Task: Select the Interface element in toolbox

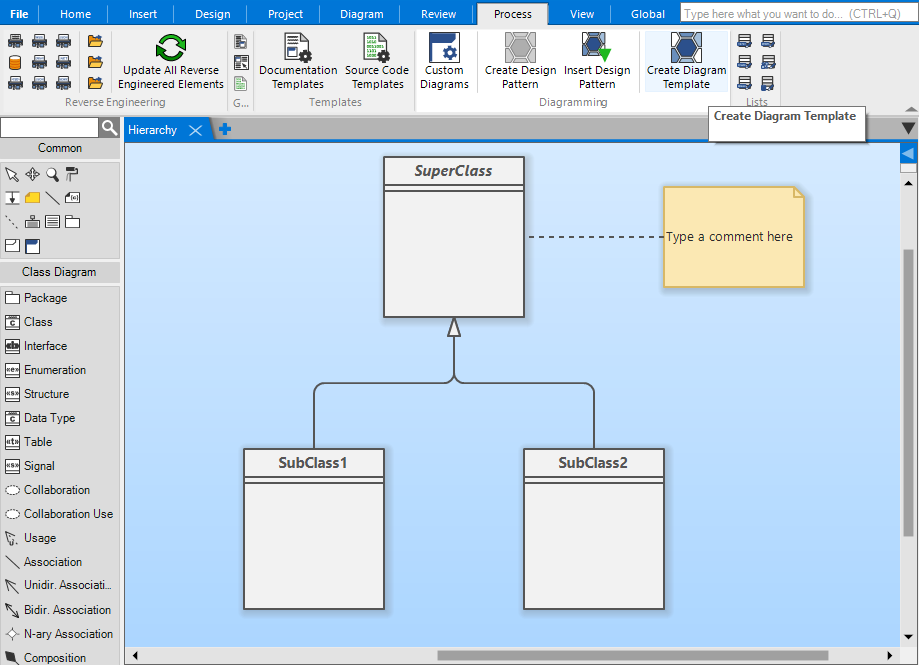Action: coord(45,346)
